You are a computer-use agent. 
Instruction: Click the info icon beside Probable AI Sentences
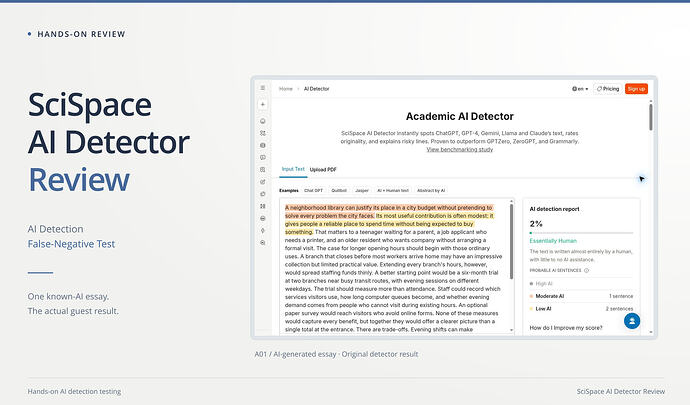586,270
